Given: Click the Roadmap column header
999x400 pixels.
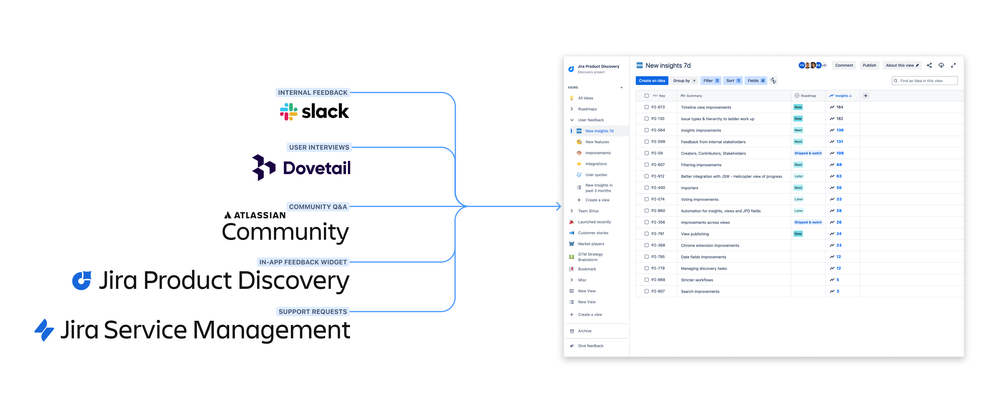Looking at the screenshot, I should click(807, 96).
